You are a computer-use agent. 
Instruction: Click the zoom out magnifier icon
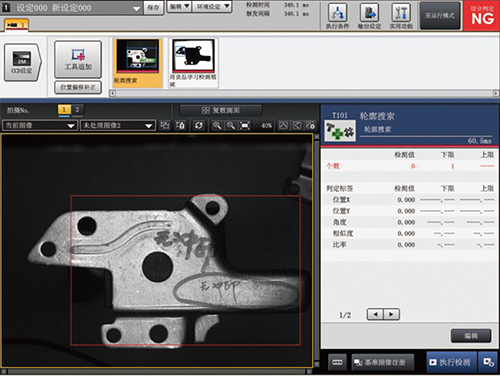click(x=231, y=126)
